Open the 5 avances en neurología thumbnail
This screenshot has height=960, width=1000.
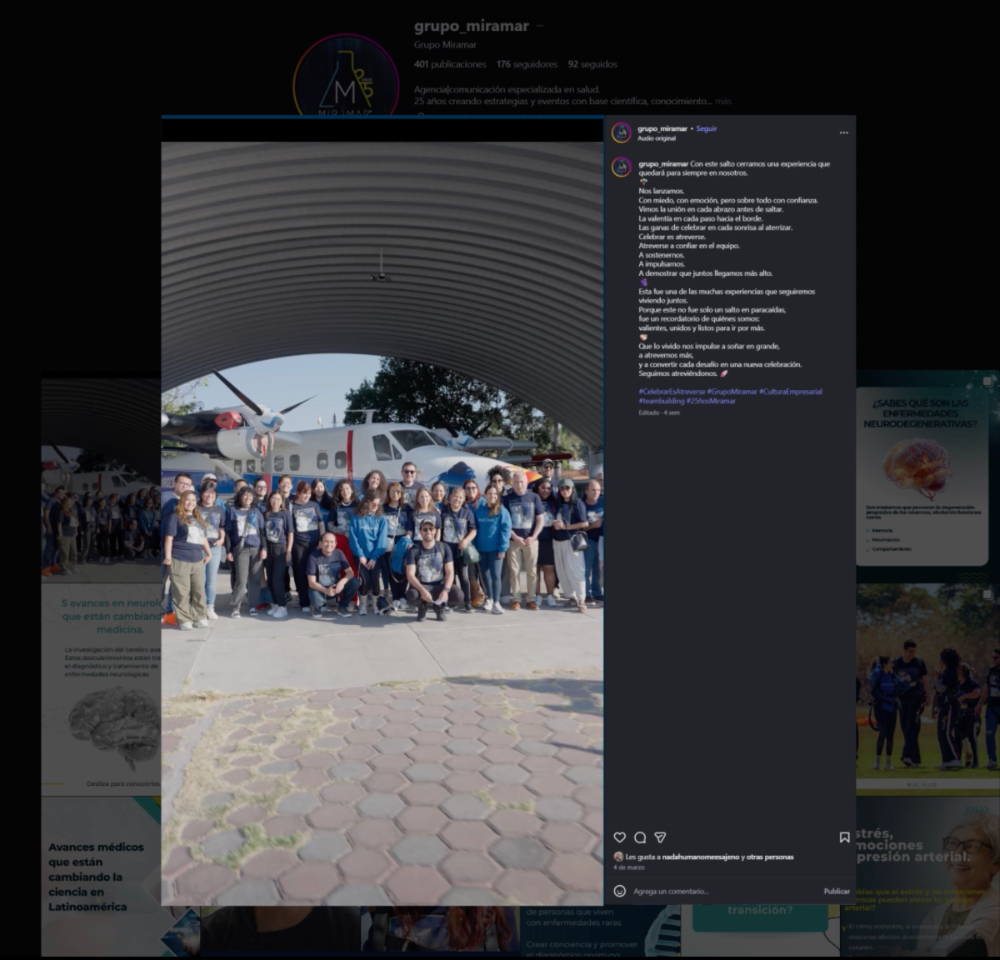coord(101,689)
